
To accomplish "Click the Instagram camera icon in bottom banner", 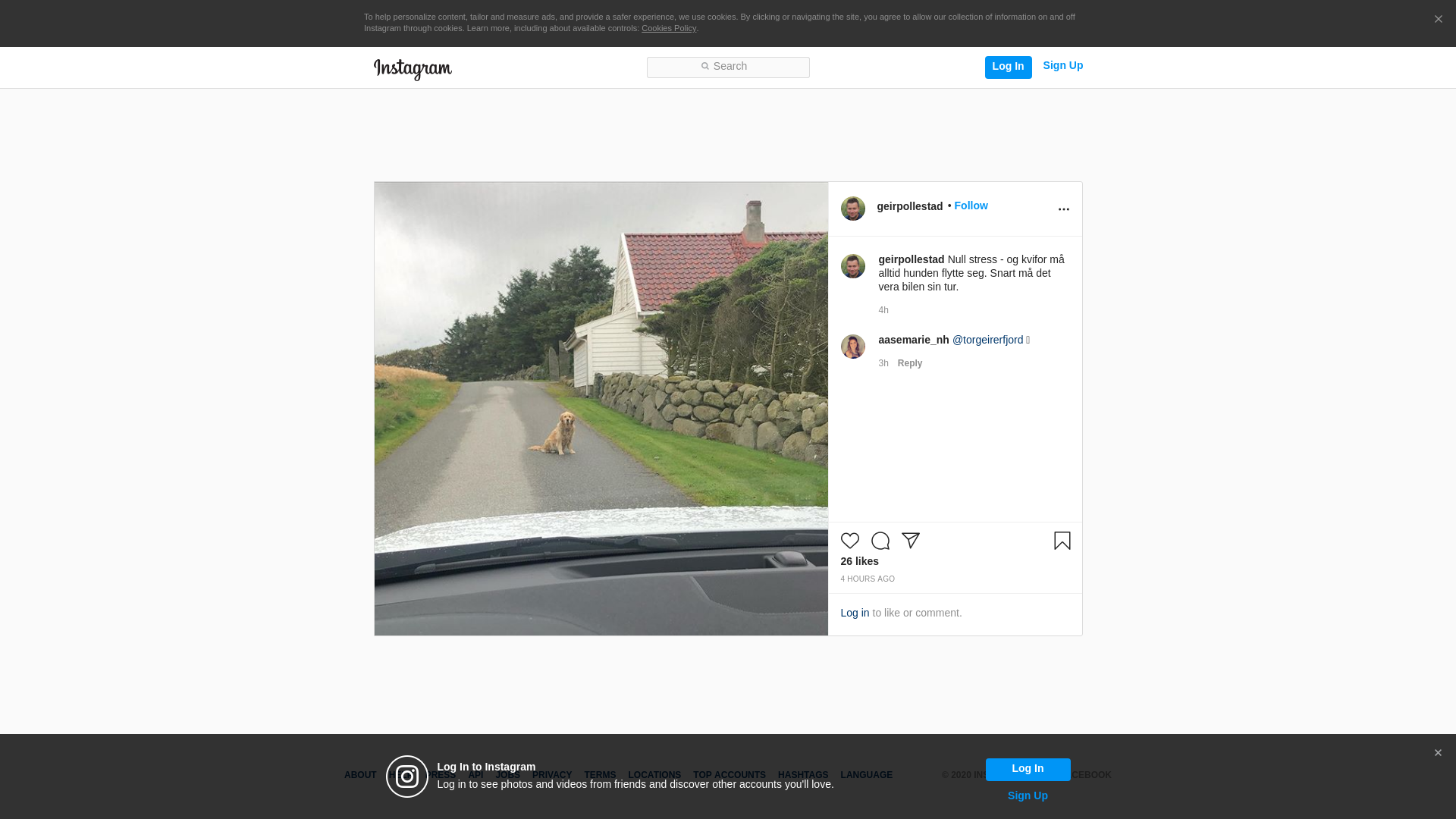I will click(x=407, y=777).
